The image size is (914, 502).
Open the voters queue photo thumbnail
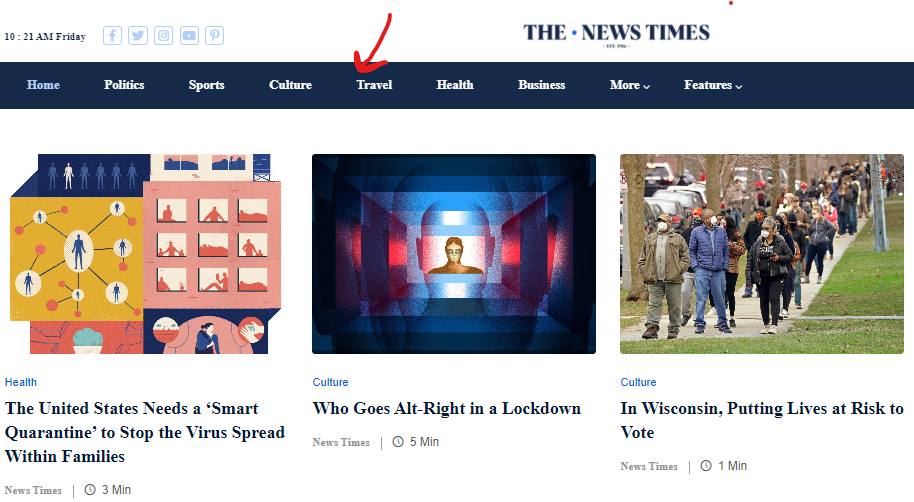coord(762,254)
